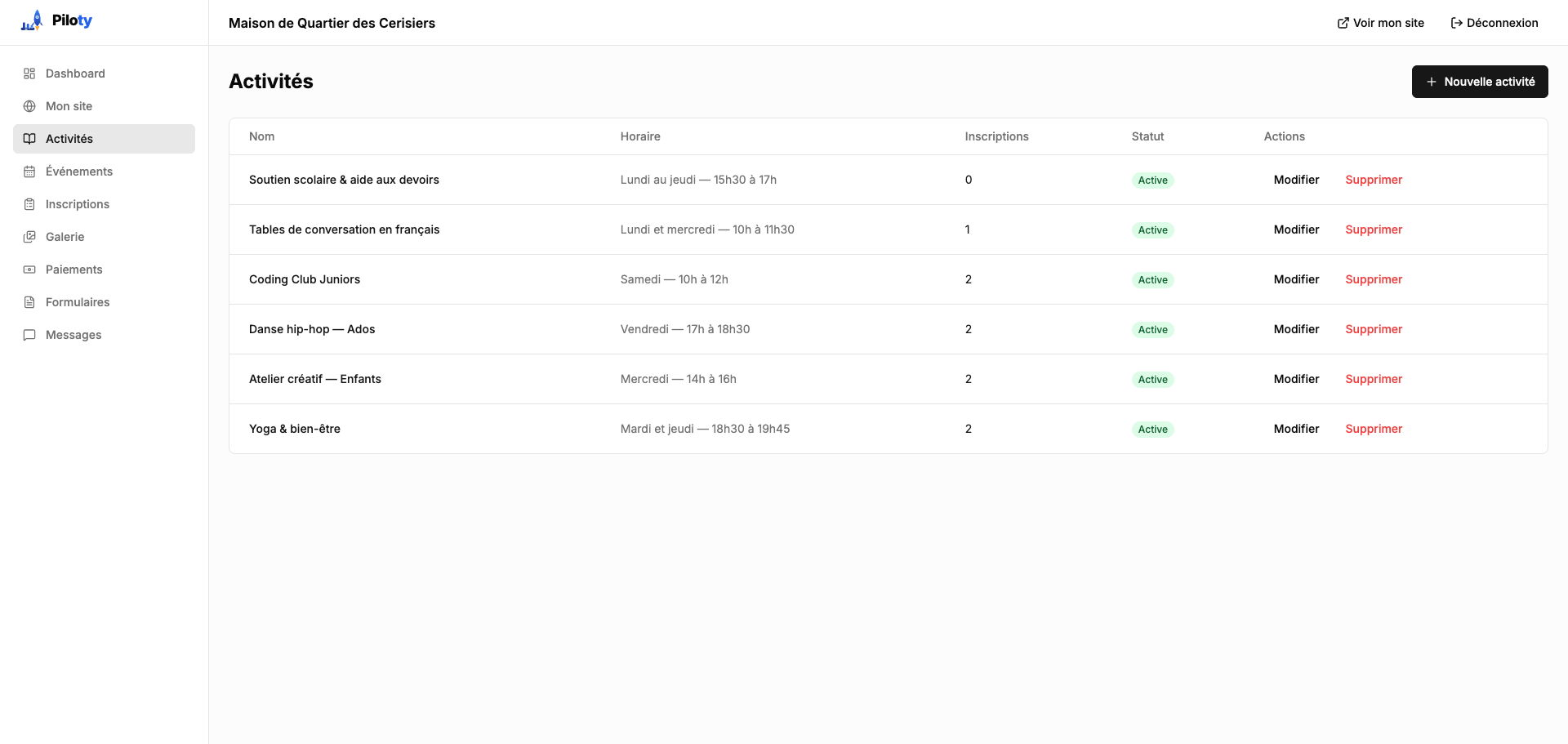Click Déconnexion to log out
Viewport: 1568px width, 744px height.
tap(1503, 23)
